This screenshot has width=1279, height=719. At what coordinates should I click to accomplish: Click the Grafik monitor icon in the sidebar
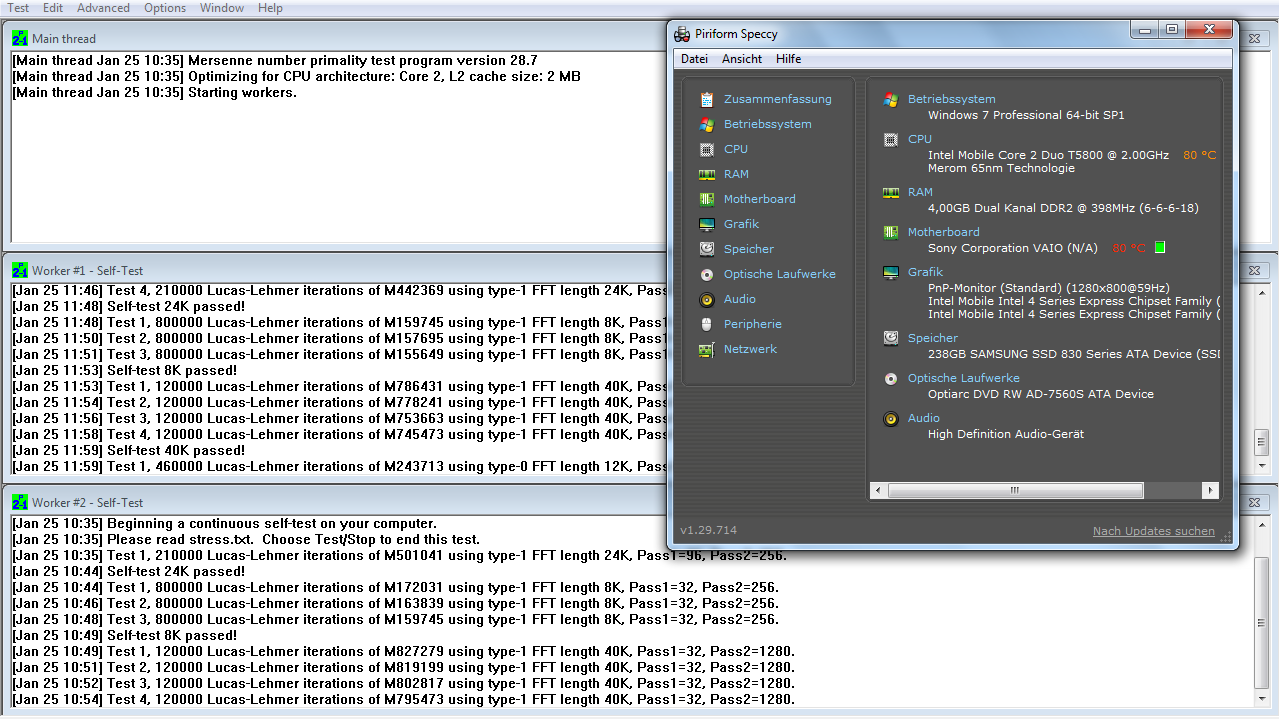[x=707, y=224]
